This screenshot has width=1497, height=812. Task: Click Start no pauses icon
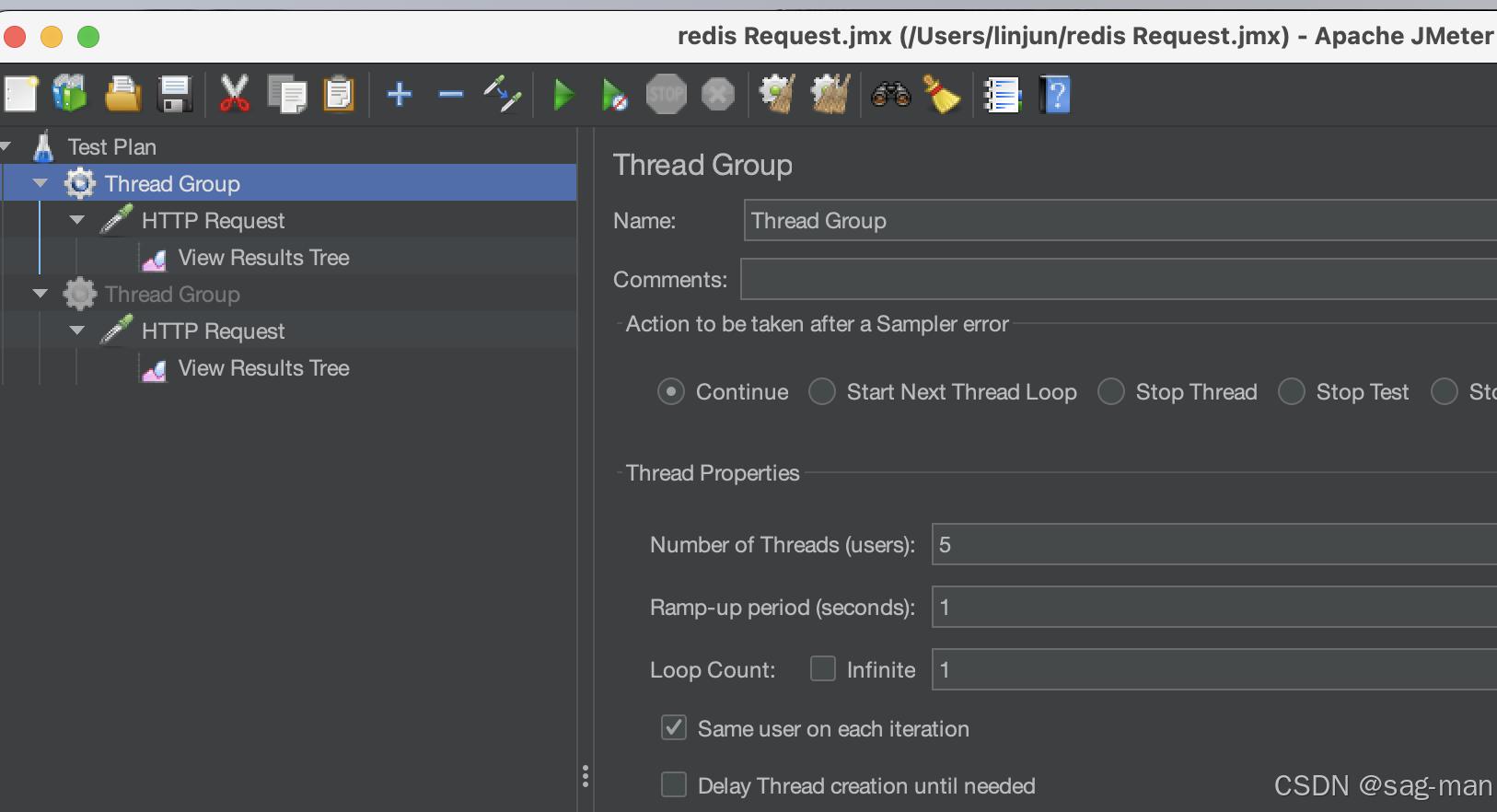coord(614,94)
